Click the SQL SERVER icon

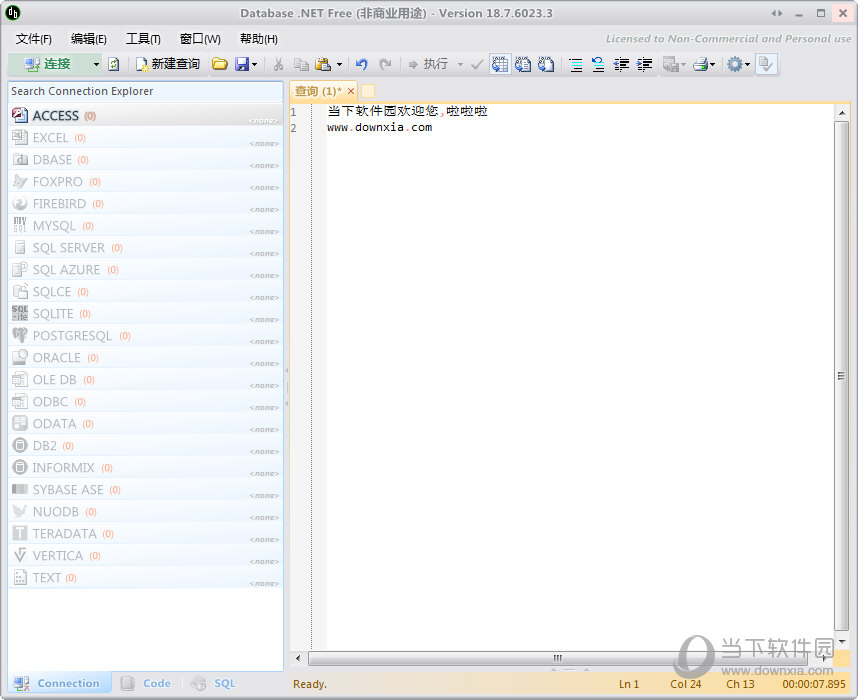pos(20,247)
